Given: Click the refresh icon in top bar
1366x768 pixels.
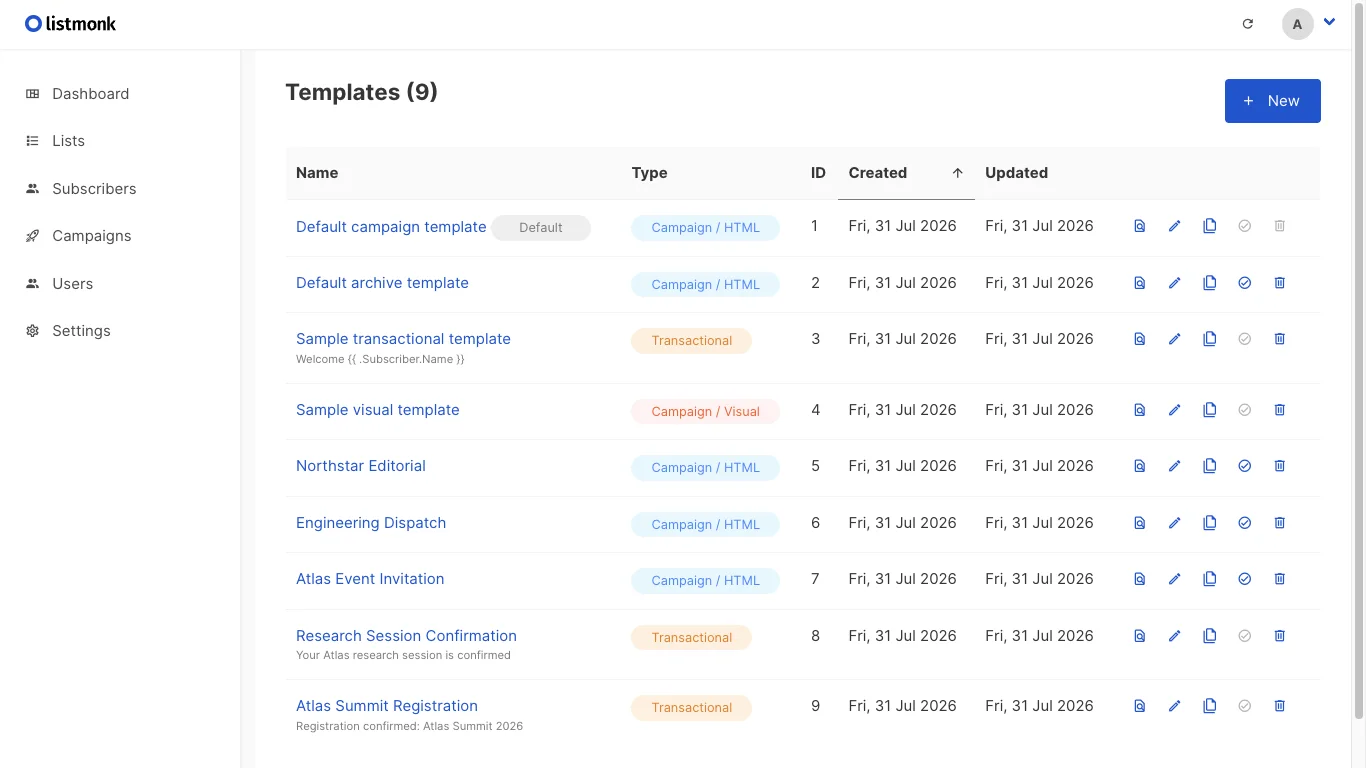Looking at the screenshot, I should pyautogui.click(x=1248, y=24).
